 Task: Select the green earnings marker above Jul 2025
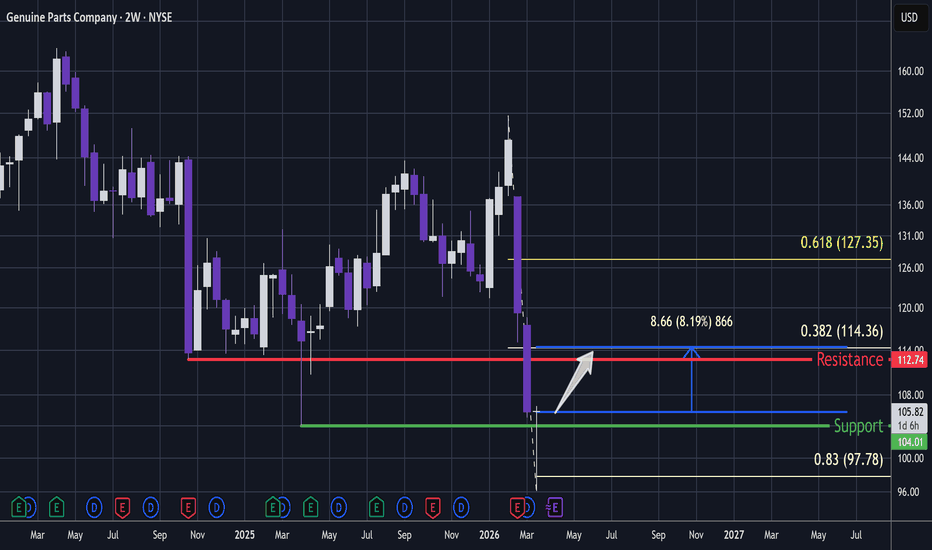point(376,507)
